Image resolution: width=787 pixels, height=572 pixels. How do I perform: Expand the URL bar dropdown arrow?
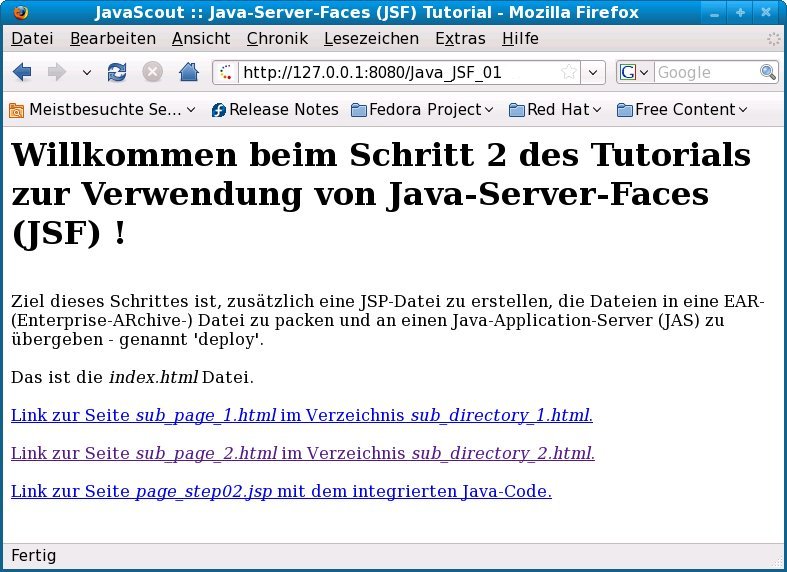click(x=594, y=72)
